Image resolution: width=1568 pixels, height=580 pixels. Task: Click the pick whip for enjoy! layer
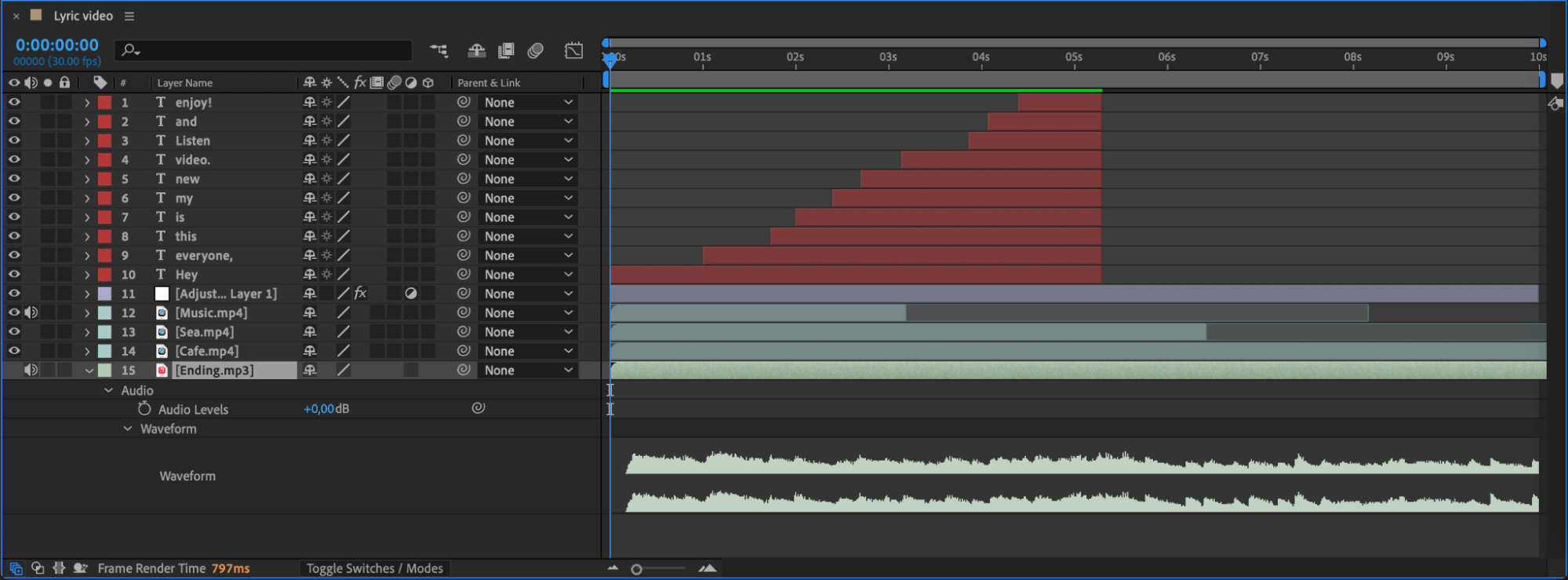coord(464,102)
